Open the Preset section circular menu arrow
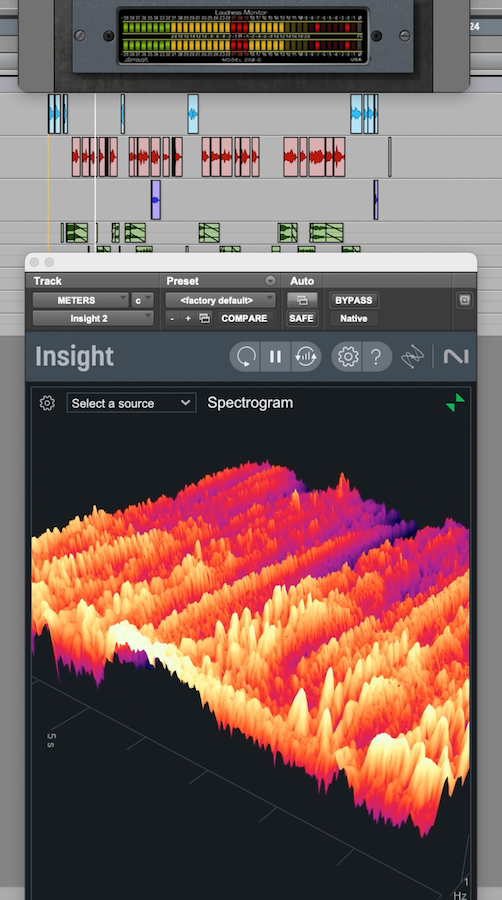502x900 pixels. [270, 281]
